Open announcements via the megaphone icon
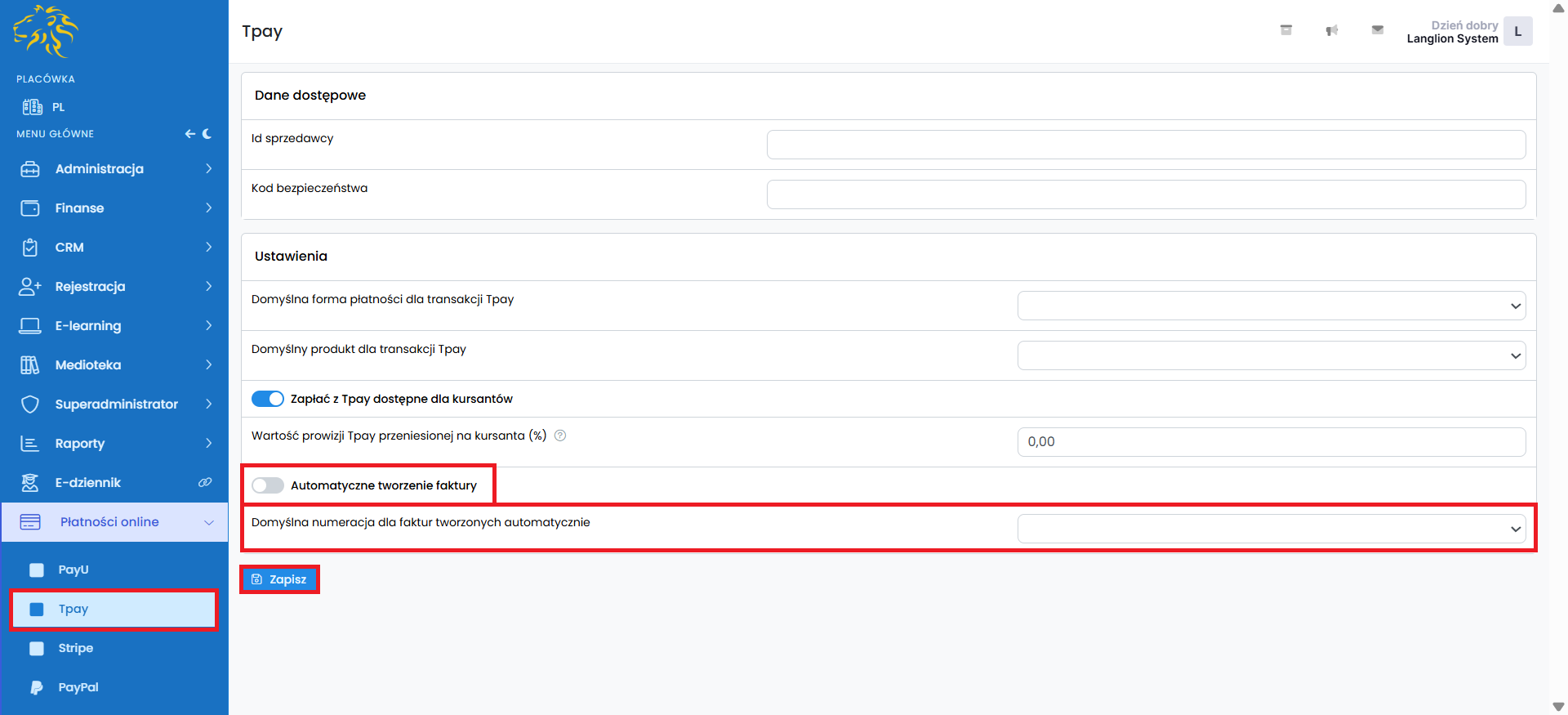1568x715 pixels. pos(1331,30)
